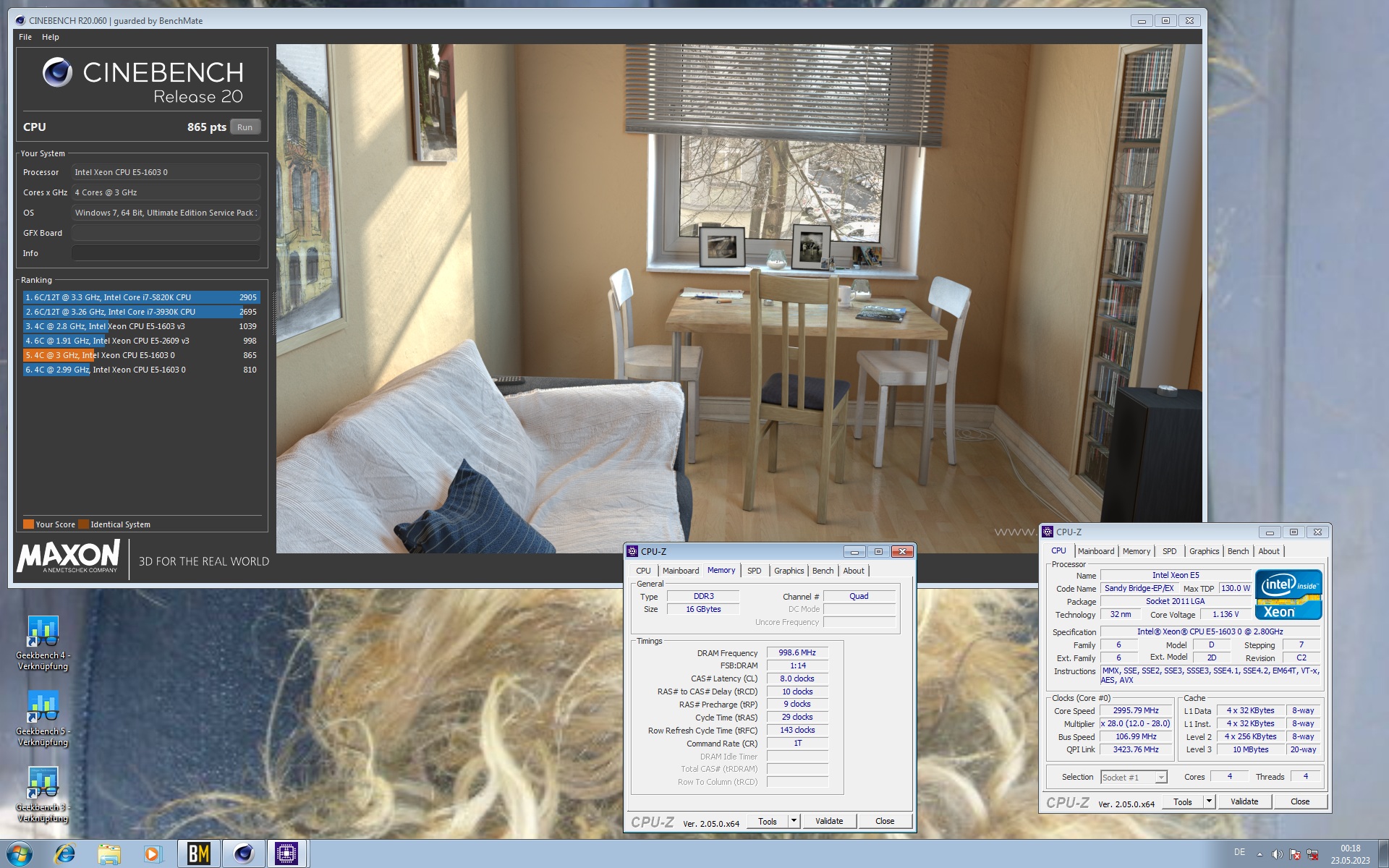Show hidden tray icons arrow
This screenshot has width=1389, height=868.
coord(1260,855)
